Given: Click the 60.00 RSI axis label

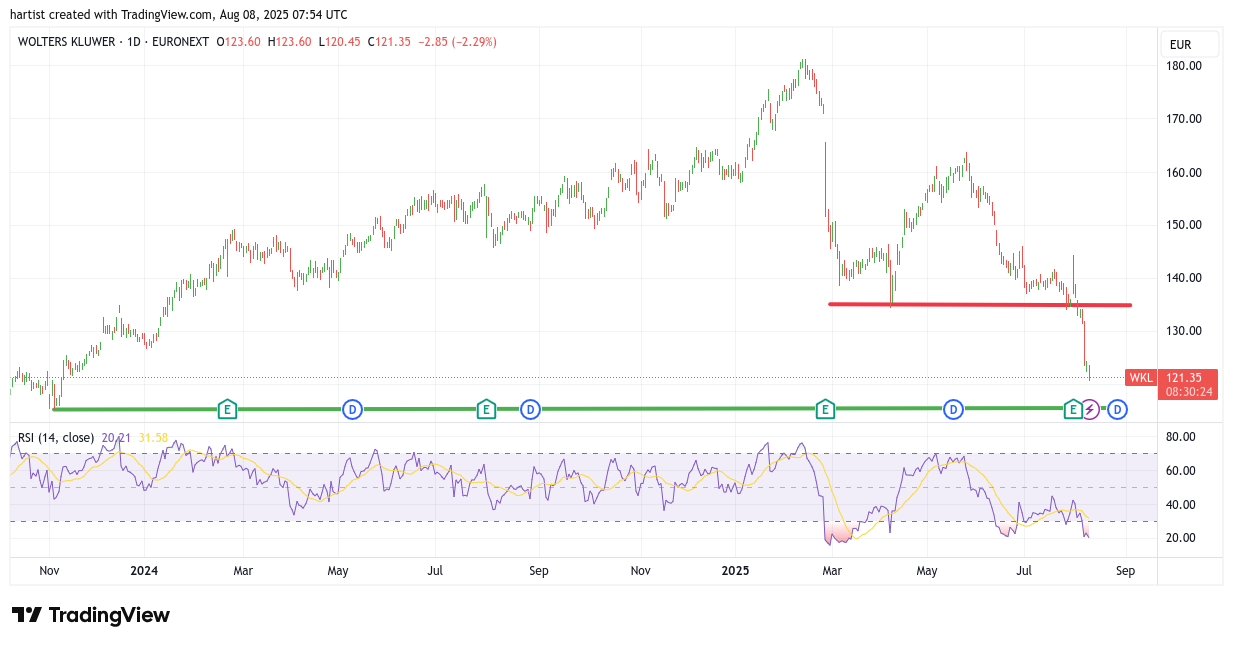Looking at the screenshot, I should tap(1181, 471).
